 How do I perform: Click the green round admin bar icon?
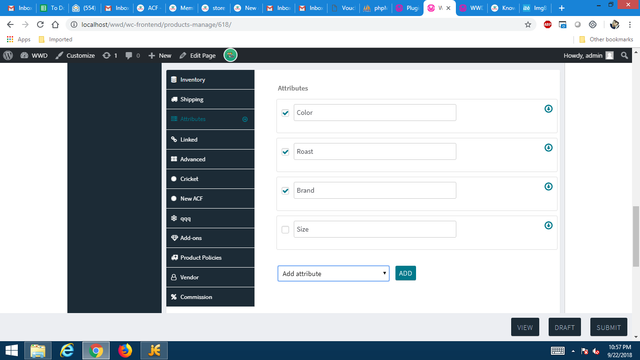[230, 55]
